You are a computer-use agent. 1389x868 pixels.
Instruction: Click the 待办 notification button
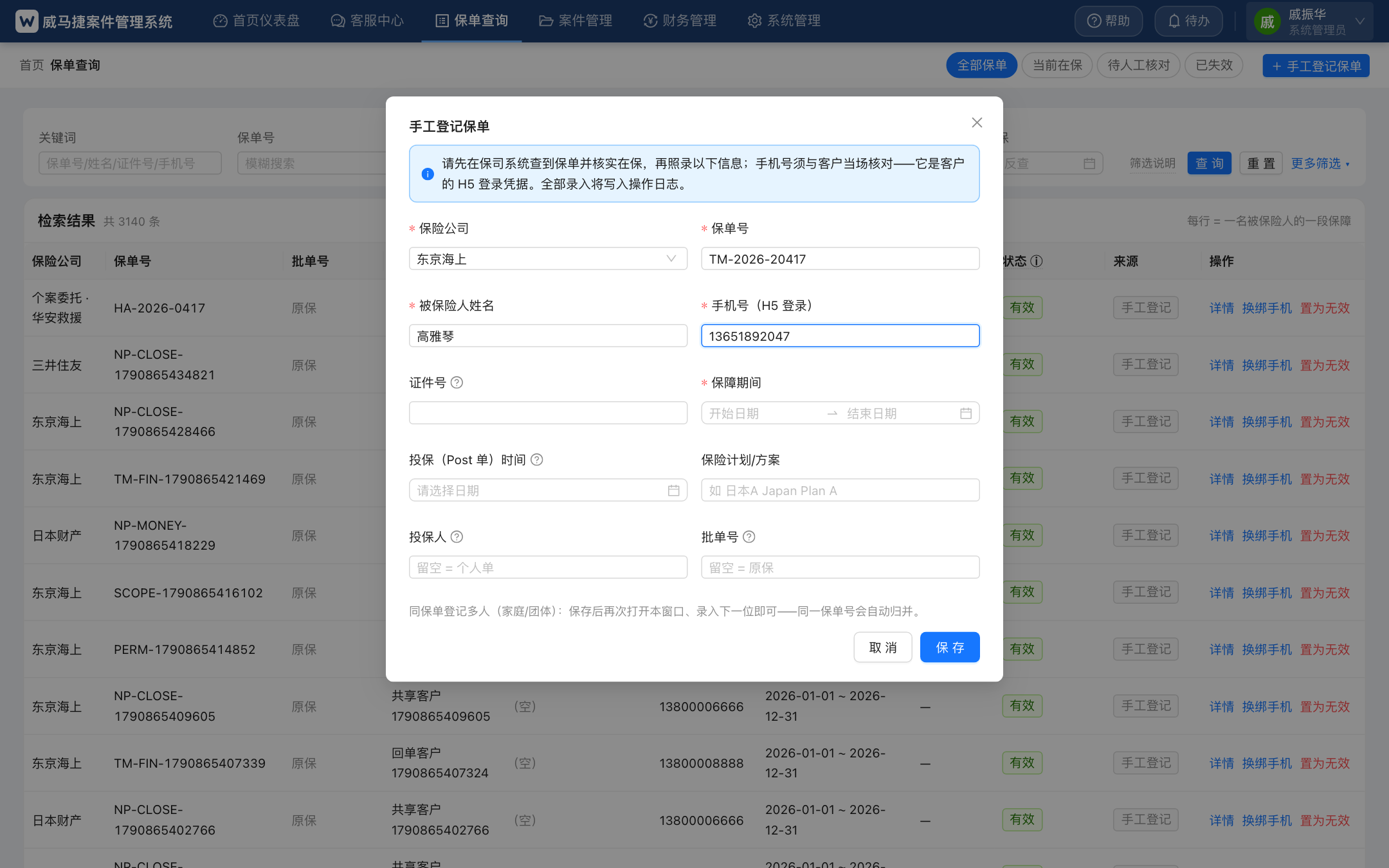point(1188,21)
